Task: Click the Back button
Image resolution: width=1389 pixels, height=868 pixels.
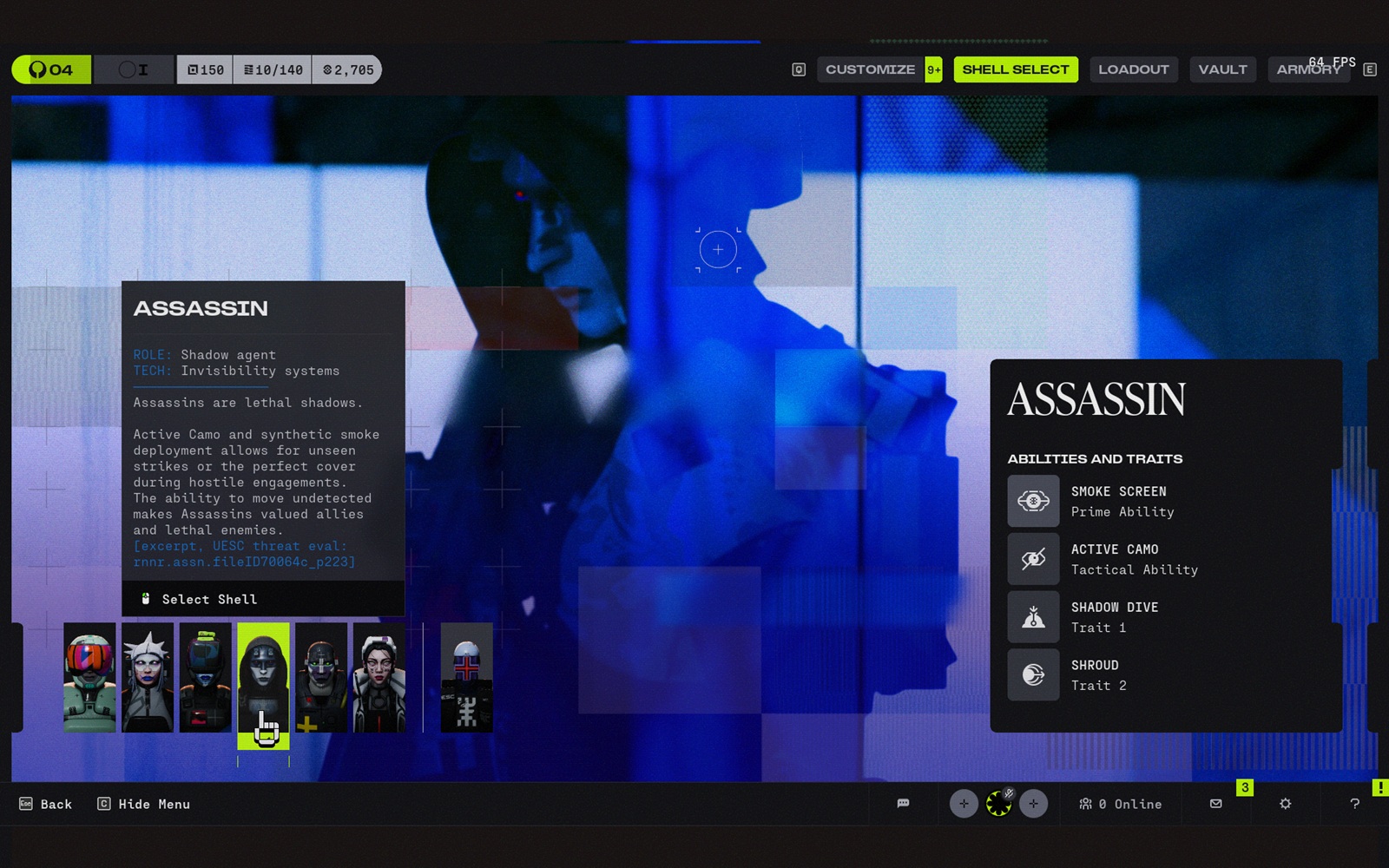Action: pos(46,805)
